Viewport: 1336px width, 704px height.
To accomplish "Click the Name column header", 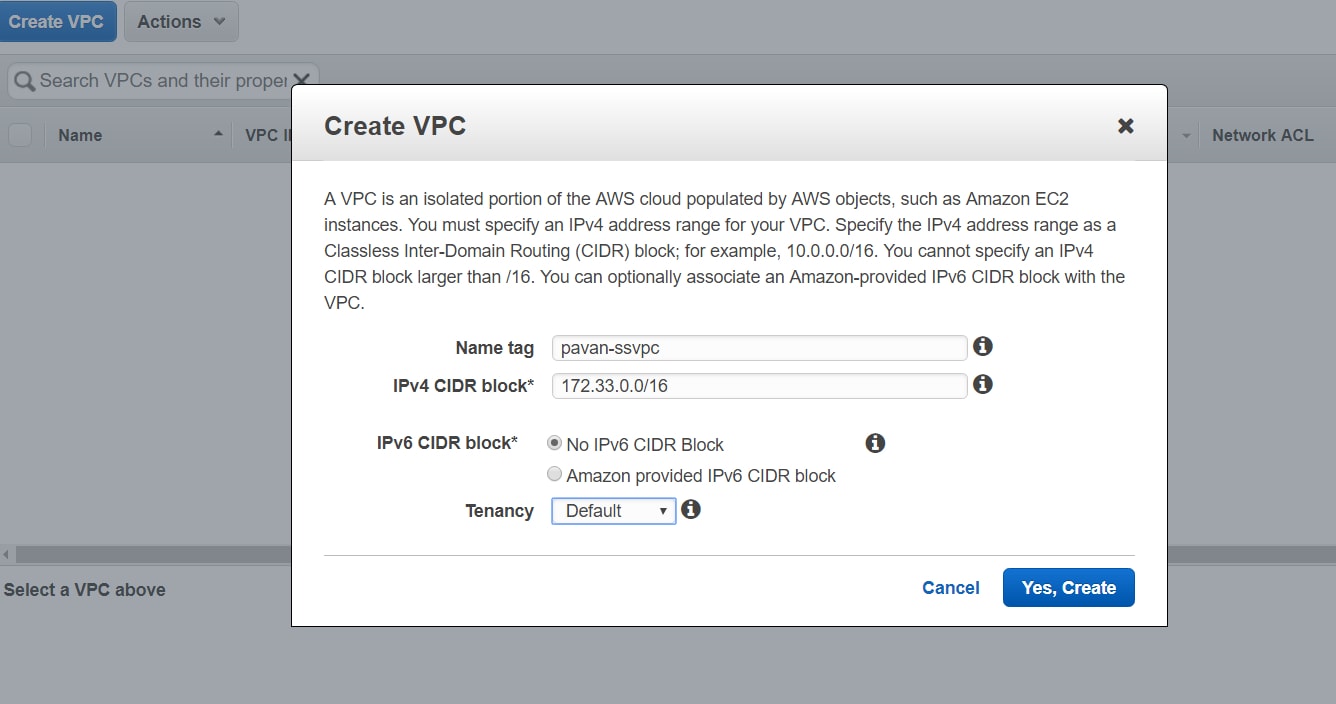I will click(x=80, y=135).
